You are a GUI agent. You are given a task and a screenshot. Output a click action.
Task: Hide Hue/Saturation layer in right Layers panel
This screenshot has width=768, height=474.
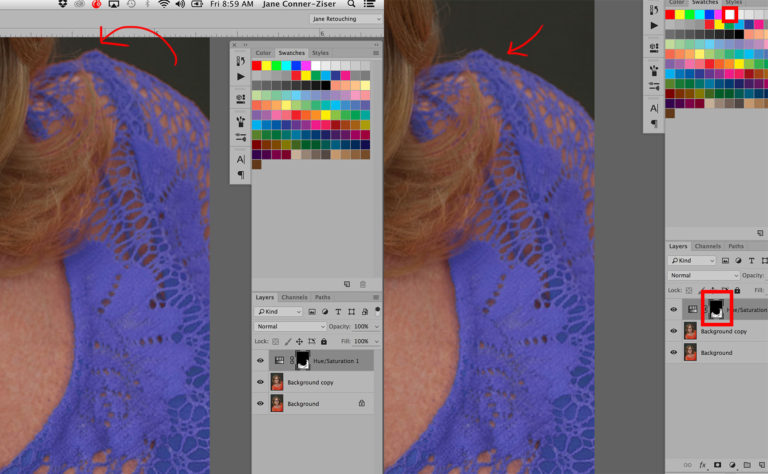pos(673,309)
